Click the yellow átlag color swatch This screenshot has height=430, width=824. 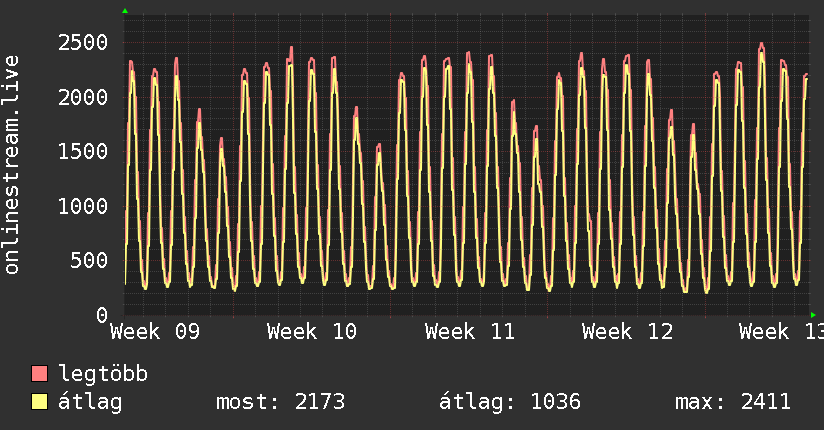tap(40, 403)
